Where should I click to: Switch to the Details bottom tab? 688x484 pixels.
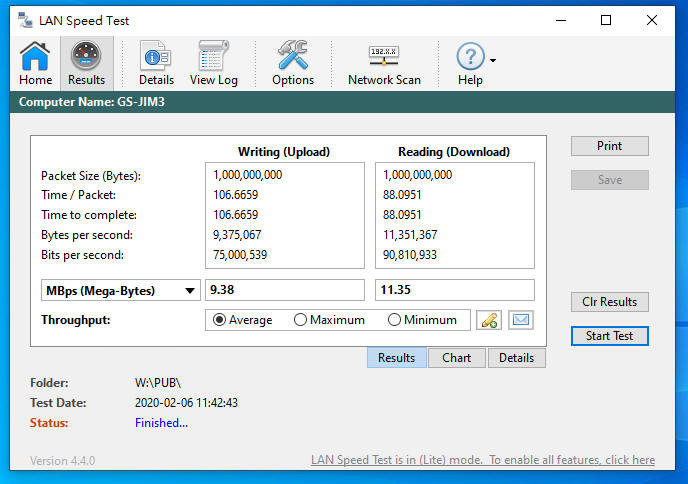pyautogui.click(x=516, y=358)
